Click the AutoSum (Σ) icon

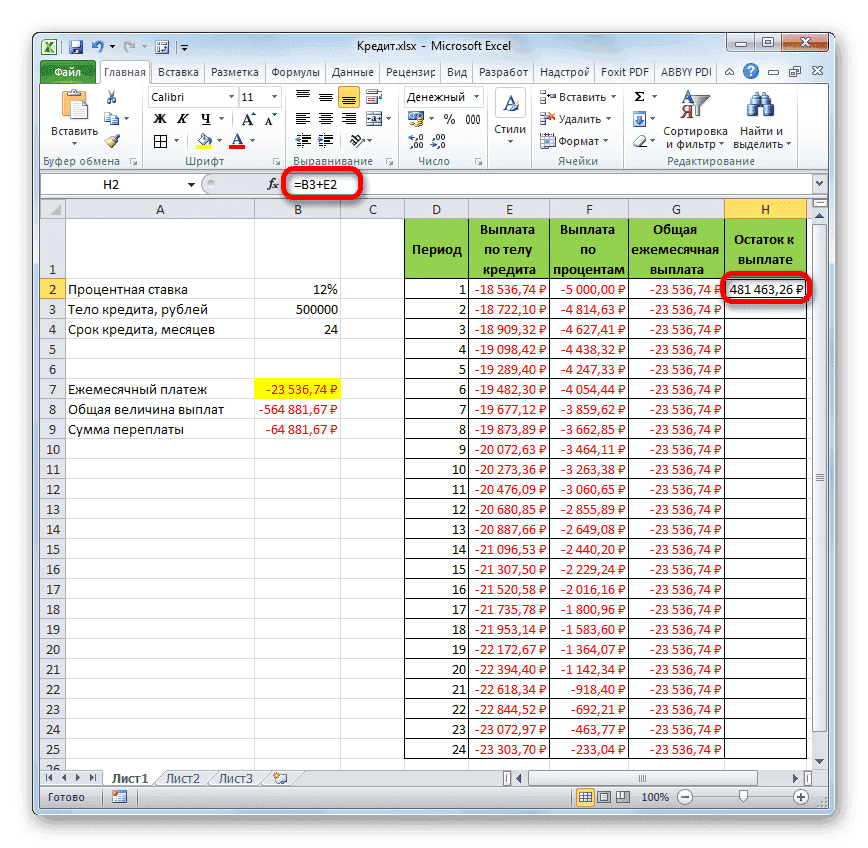pyautogui.click(x=640, y=94)
